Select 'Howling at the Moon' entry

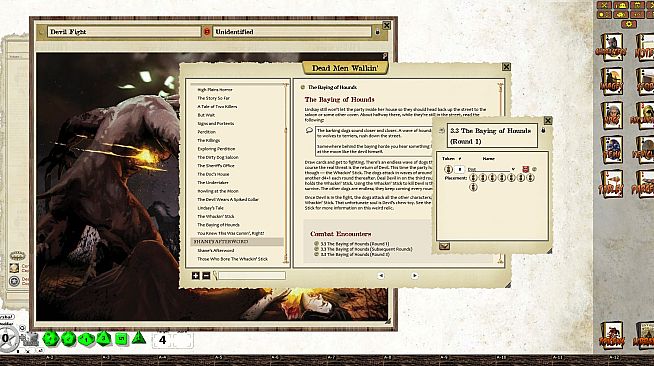[x=218, y=191]
